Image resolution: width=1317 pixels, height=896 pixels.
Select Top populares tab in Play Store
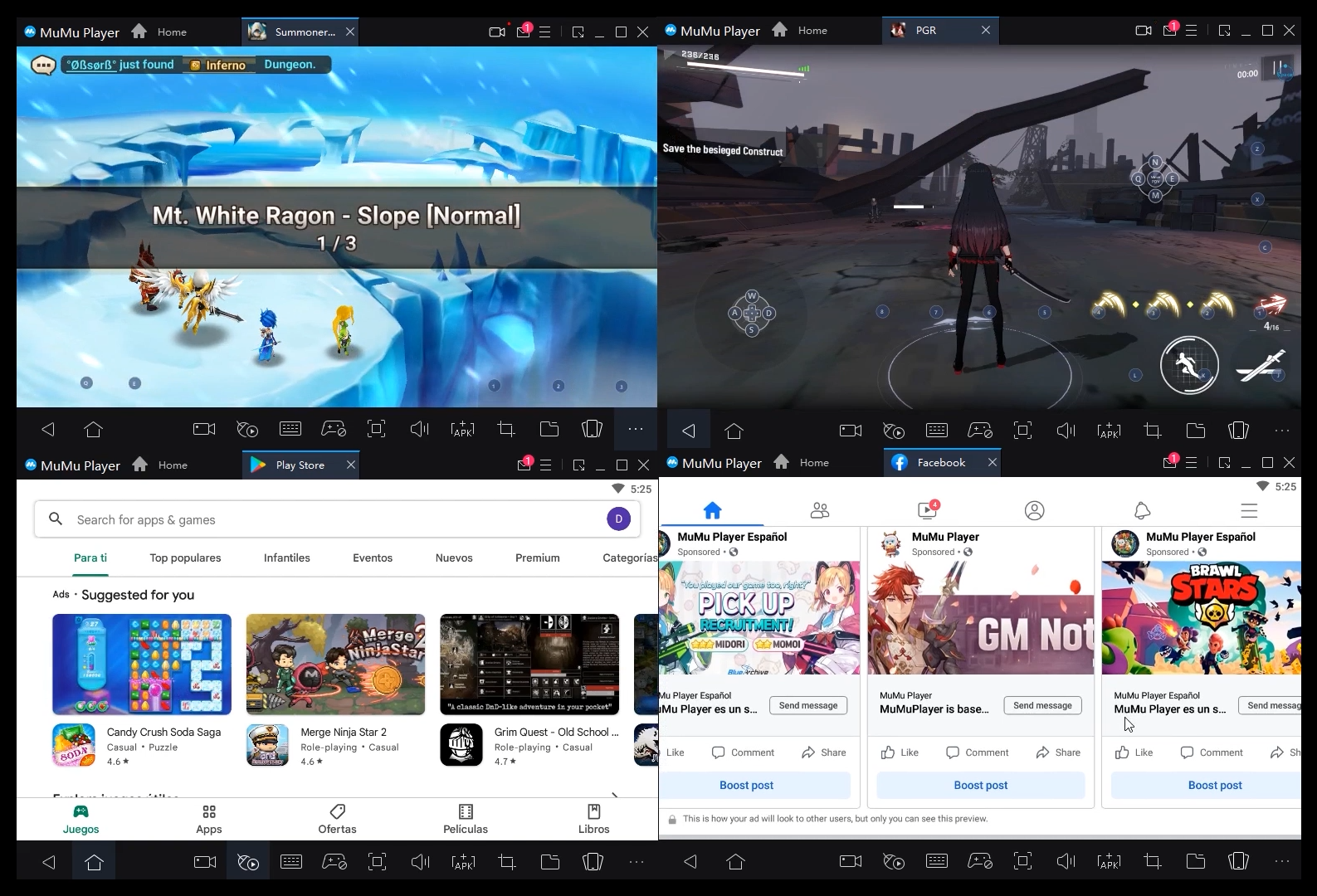[185, 558]
